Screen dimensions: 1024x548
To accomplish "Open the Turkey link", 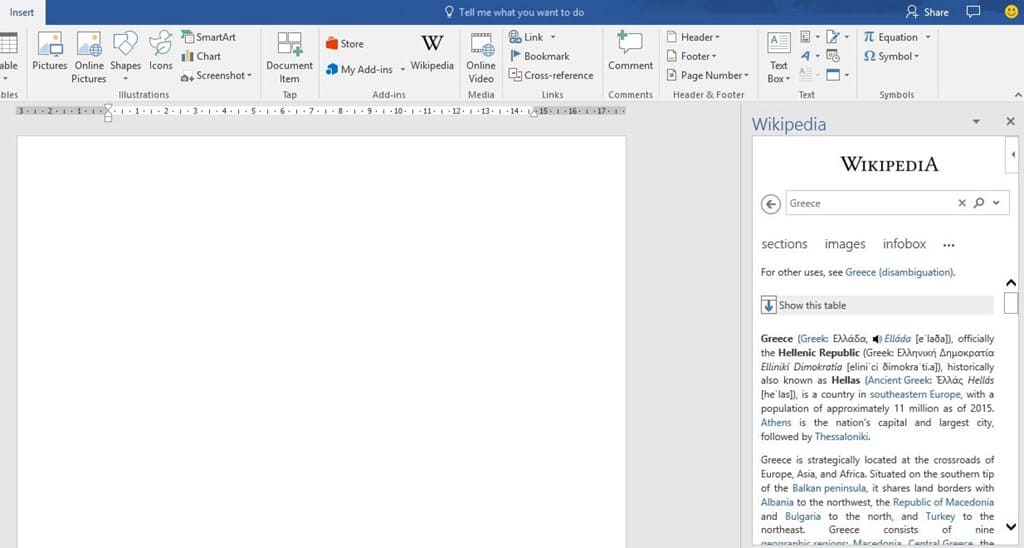I will (940, 516).
